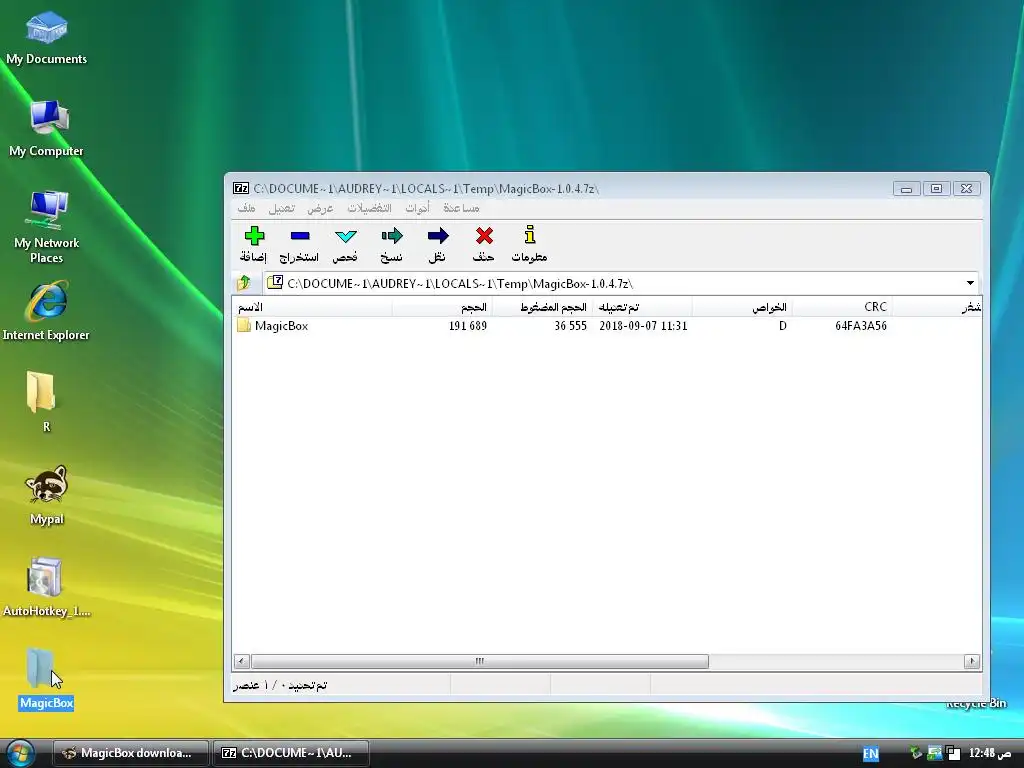Sort by Packed Size (الحجم المضغوط) column header
This screenshot has height=768, width=1024.
(x=542, y=307)
